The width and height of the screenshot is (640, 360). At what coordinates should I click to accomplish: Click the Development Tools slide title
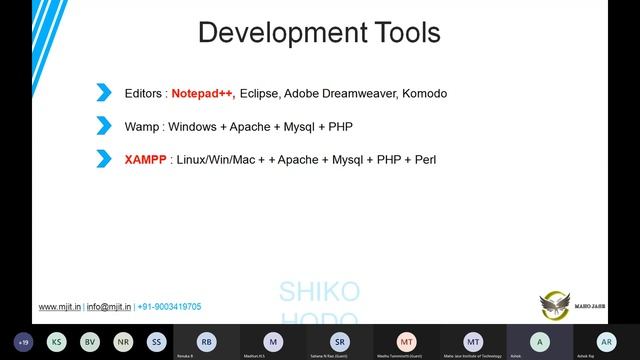[x=319, y=33]
